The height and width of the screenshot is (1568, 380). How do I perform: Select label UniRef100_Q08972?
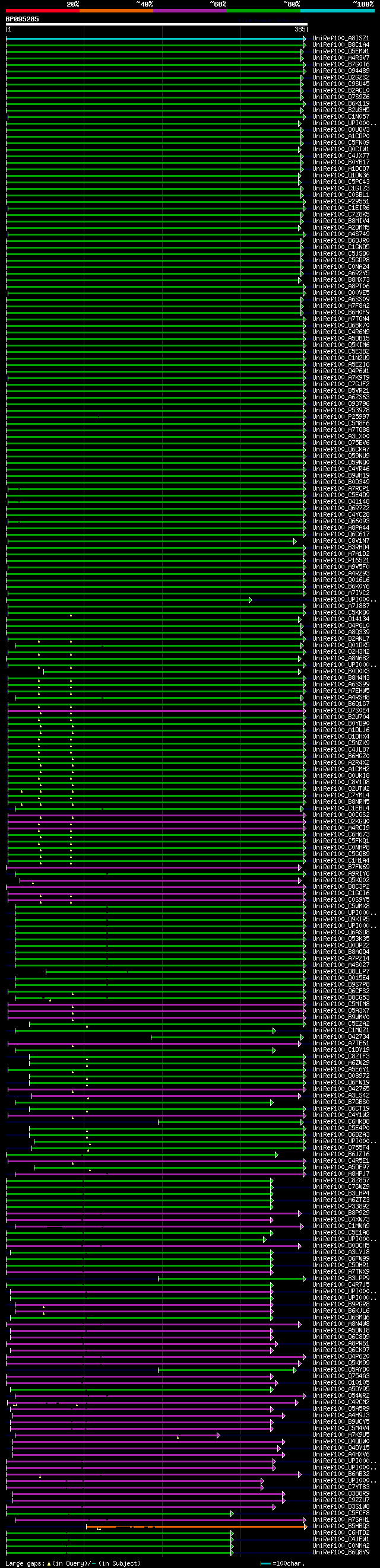[341, 1076]
